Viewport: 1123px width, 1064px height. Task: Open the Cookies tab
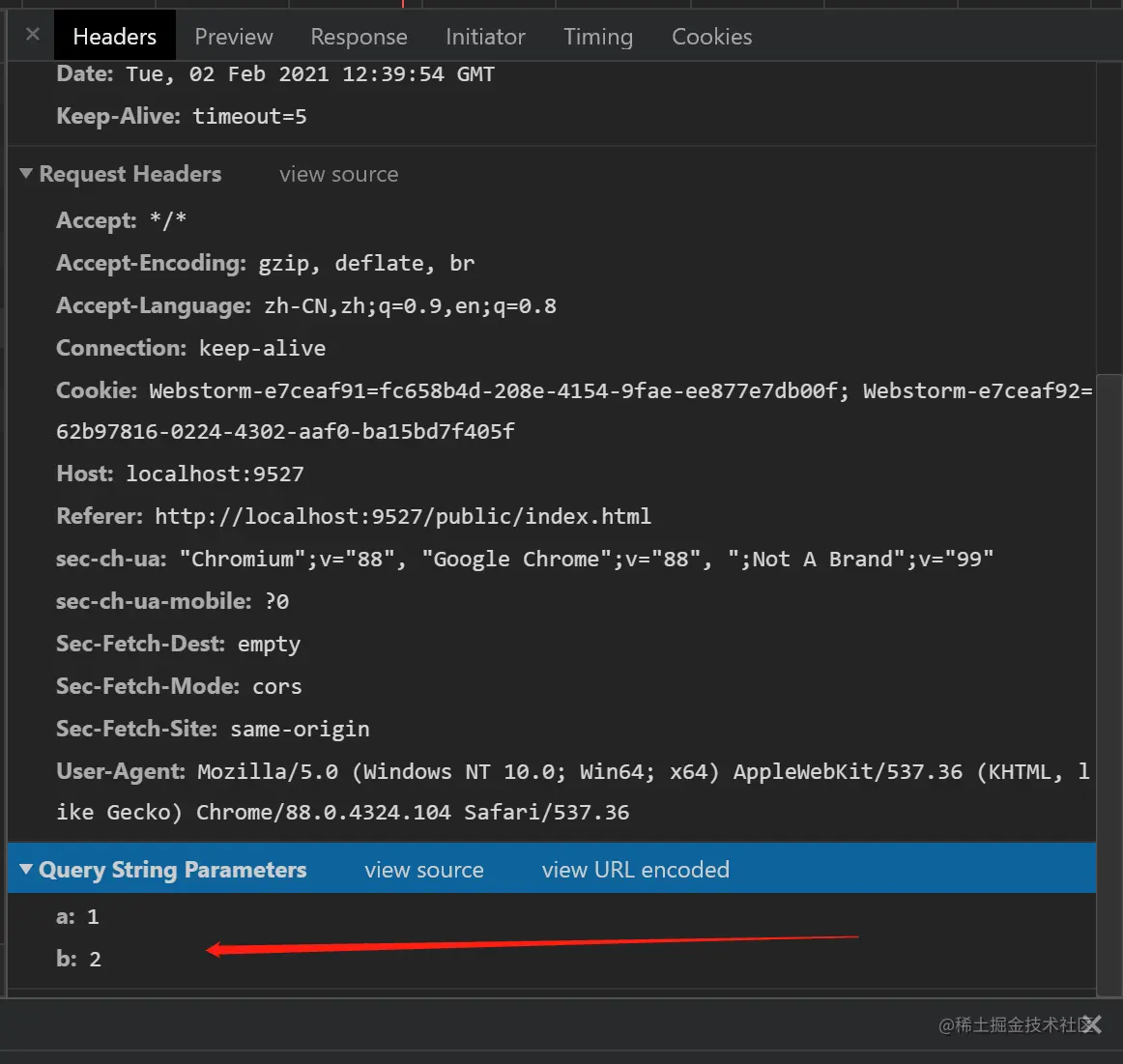coord(712,37)
